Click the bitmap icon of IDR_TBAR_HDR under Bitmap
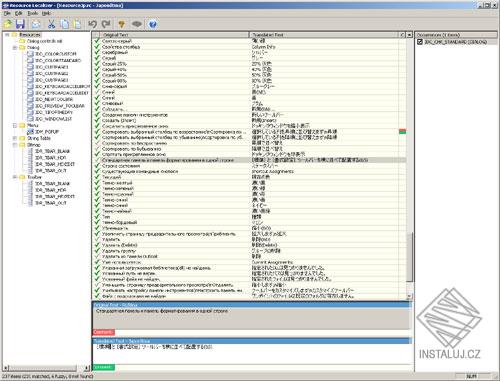The height and width of the screenshot is (381, 500). pos(30,158)
